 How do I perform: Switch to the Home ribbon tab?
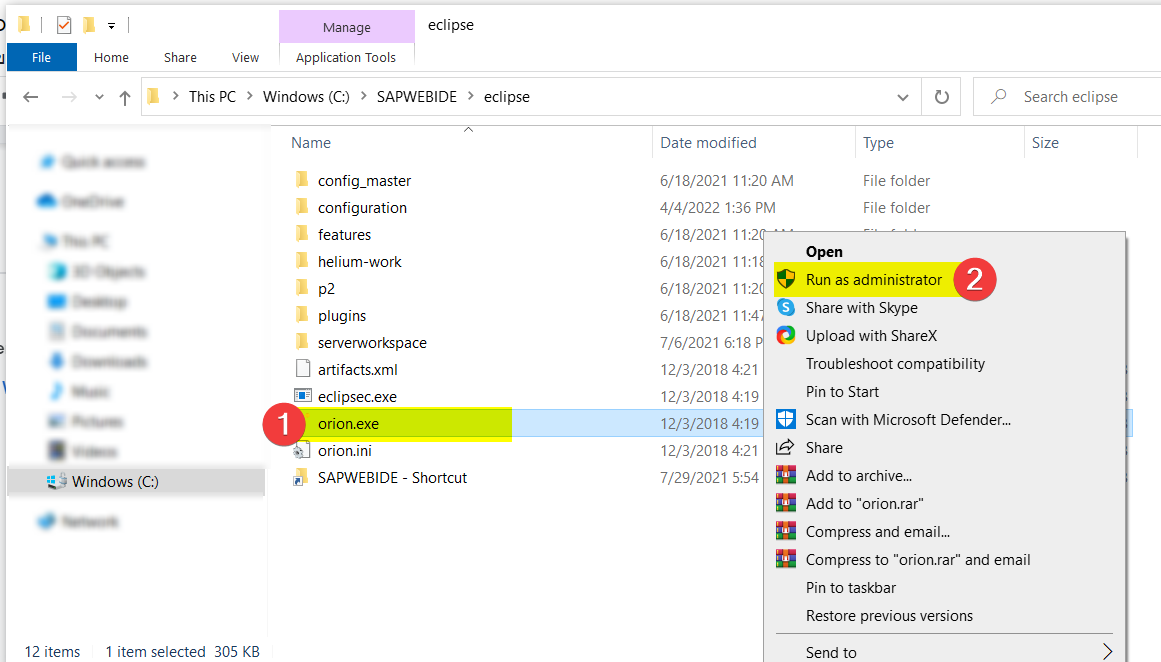pos(111,57)
